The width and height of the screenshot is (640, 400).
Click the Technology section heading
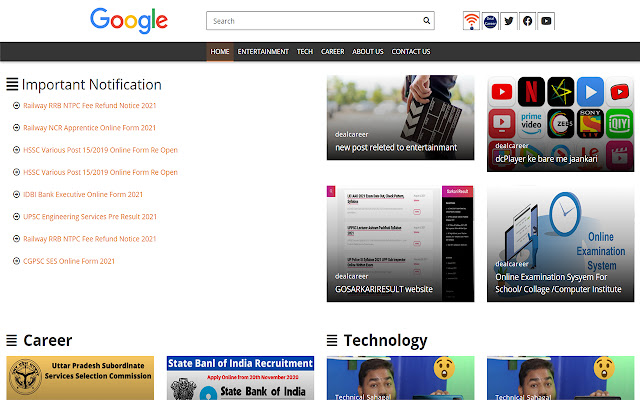click(385, 340)
